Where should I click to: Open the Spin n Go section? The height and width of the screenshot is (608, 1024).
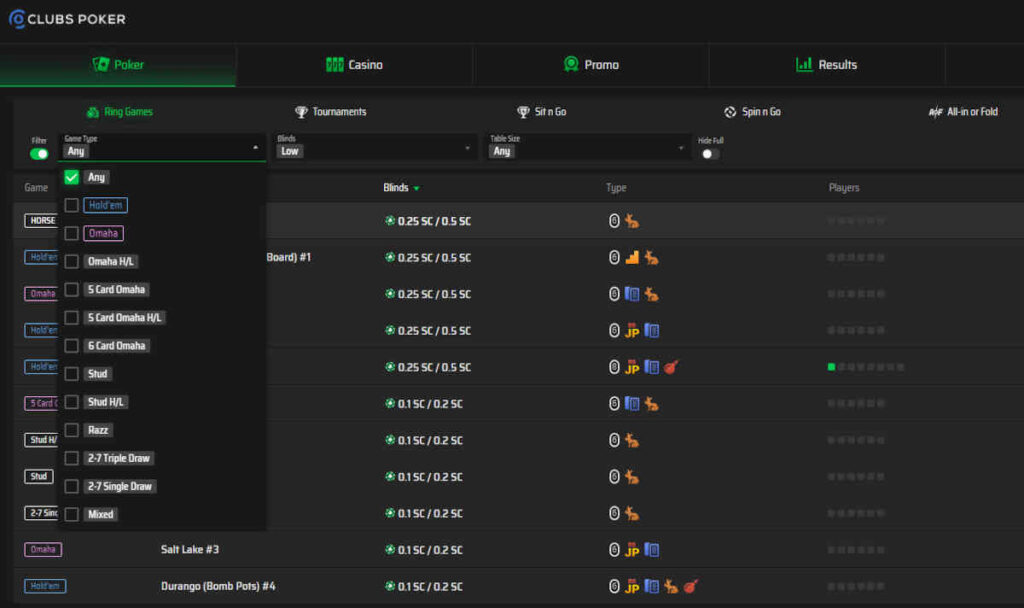pos(752,112)
